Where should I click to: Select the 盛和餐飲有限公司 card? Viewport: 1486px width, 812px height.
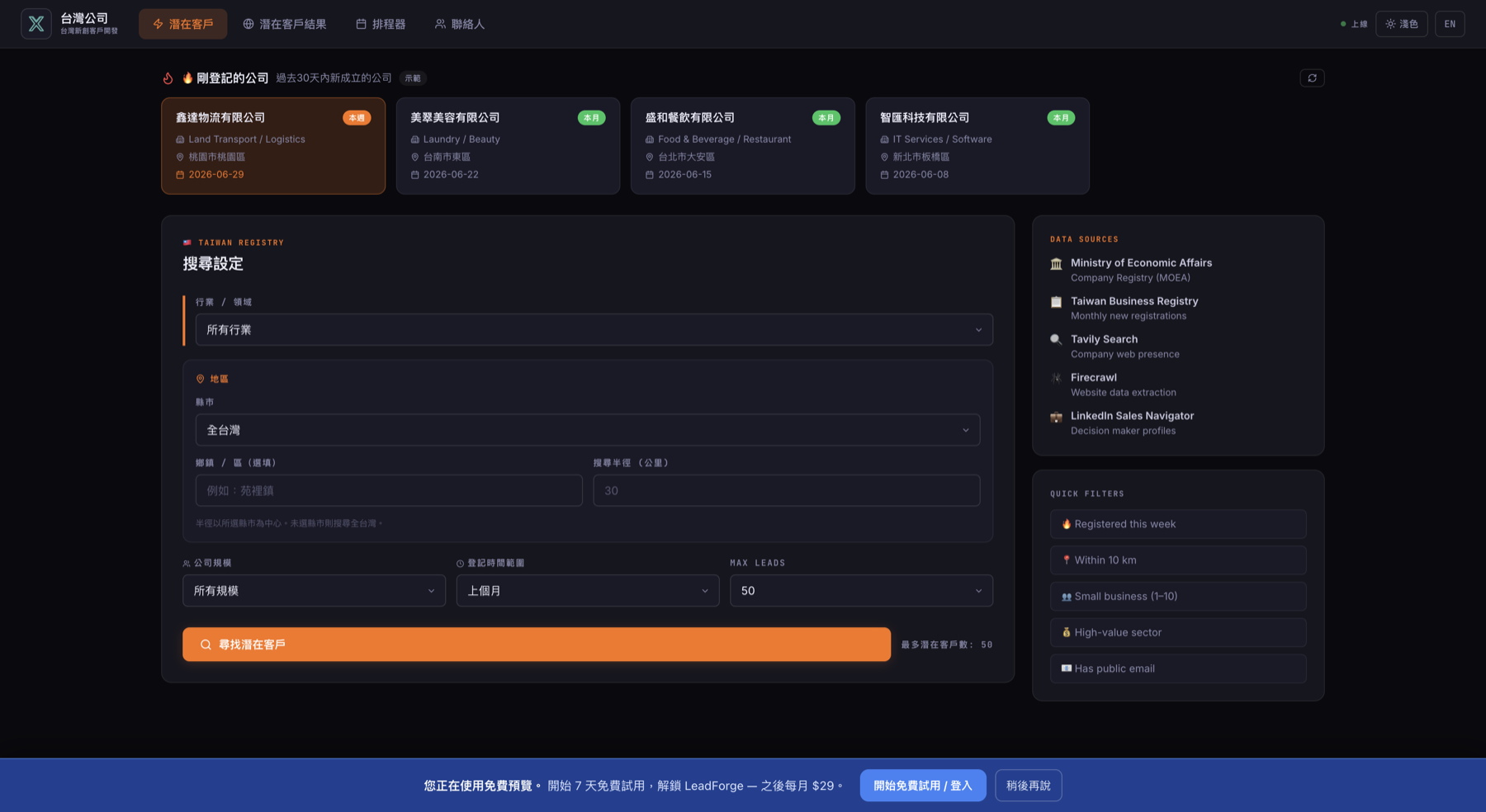point(742,146)
